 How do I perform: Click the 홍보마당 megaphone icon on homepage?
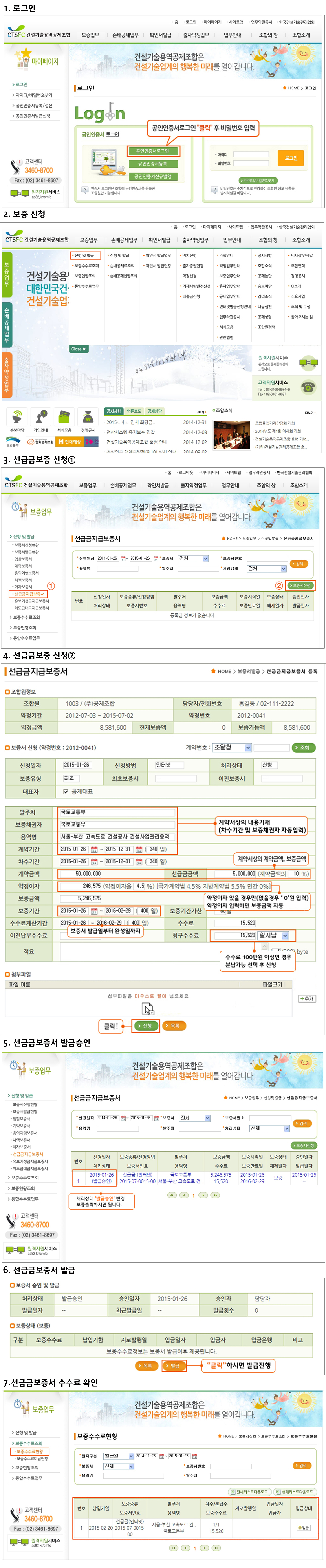18,417
